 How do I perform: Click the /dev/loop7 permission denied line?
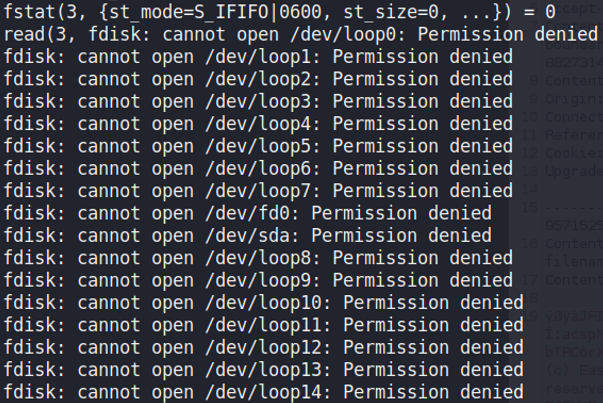click(x=258, y=190)
